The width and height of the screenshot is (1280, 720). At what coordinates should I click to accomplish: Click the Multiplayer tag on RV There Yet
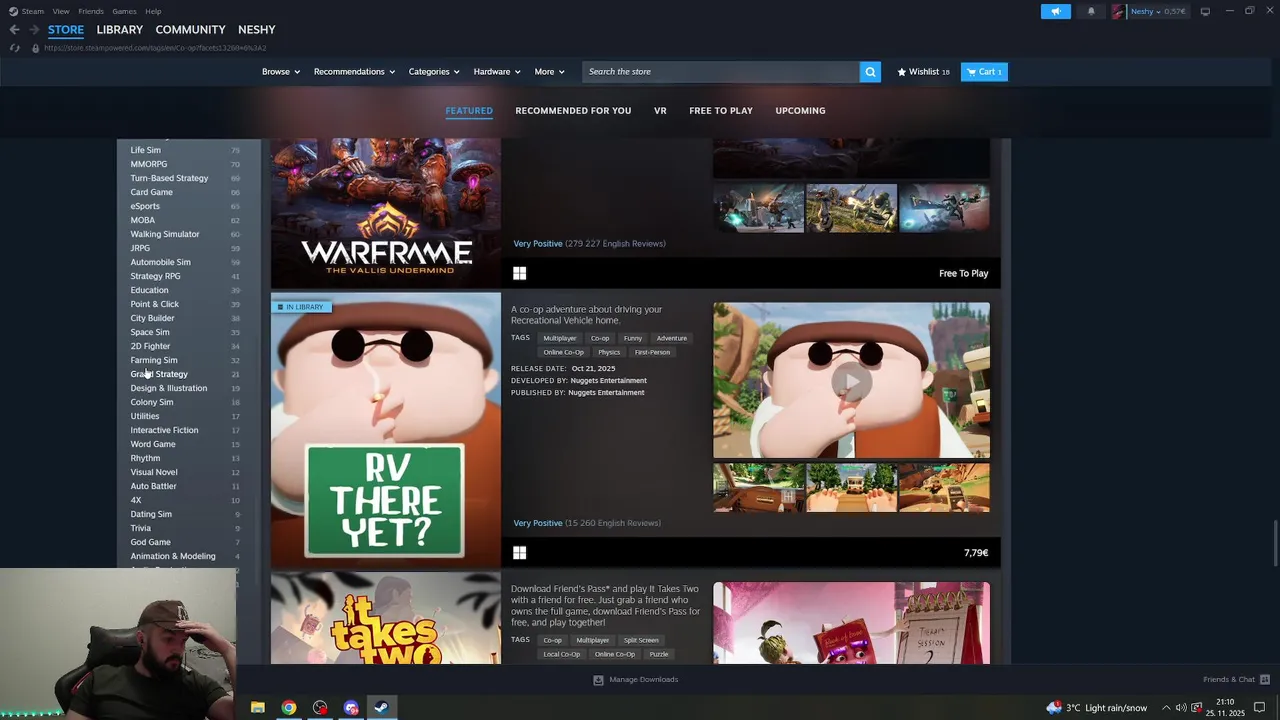[x=560, y=339]
